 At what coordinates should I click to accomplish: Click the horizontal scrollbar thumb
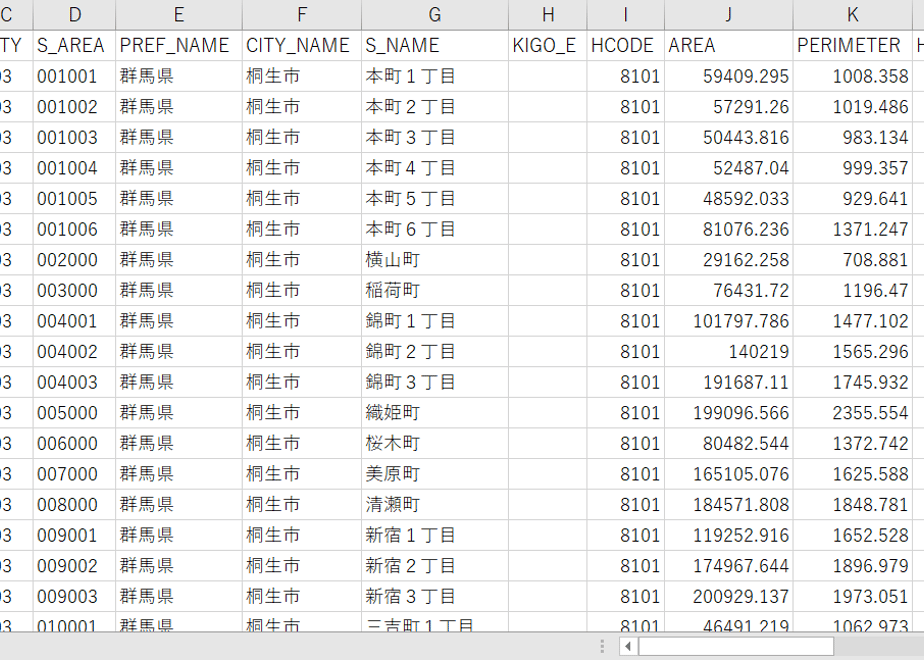pyautogui.click(x=736, y=646)
